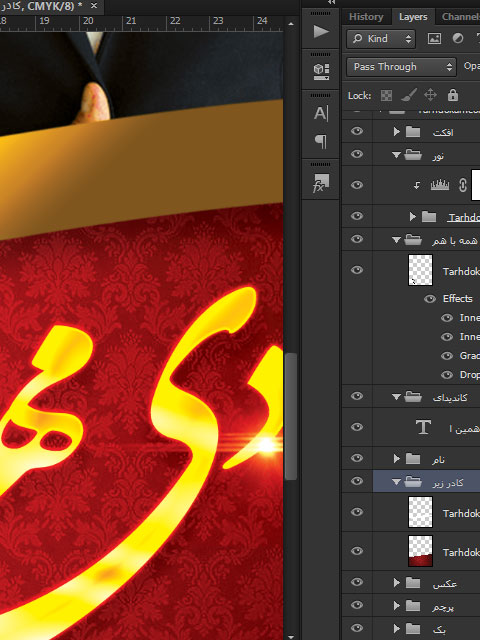The width and height of the screenshot is (480, 640).
Task: Click Tarhdok layer thumbnail under همه با هم
Action: [420, 270]
